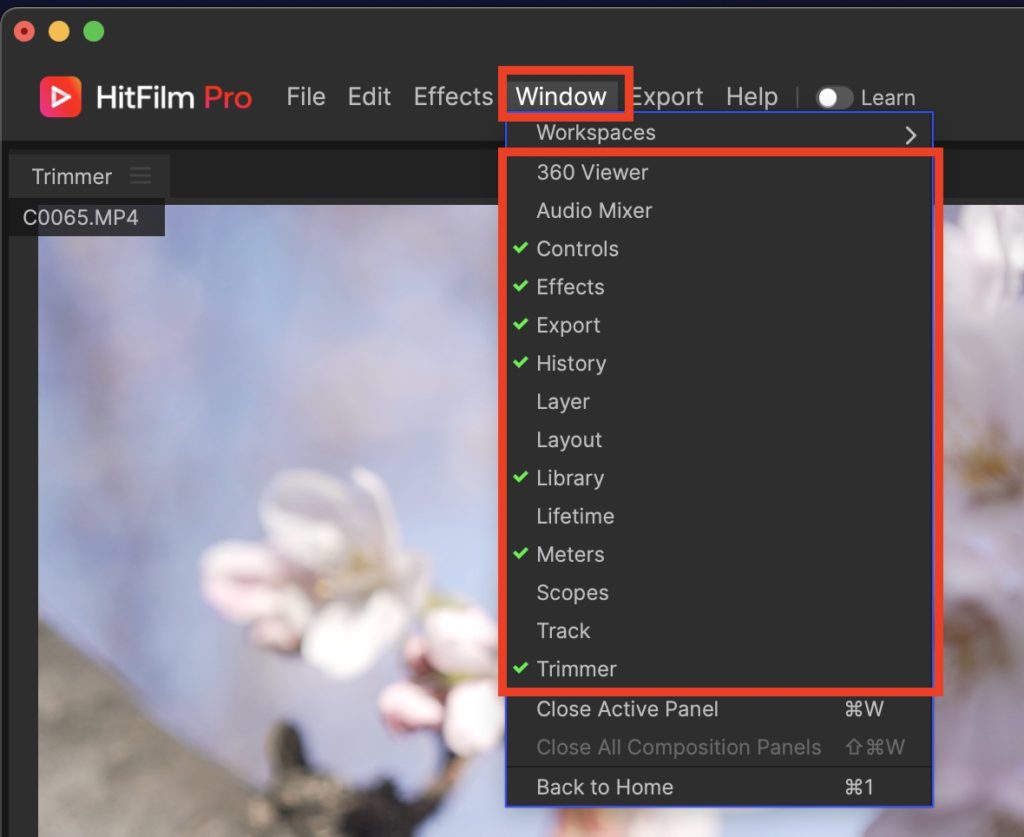
Task: Show the 360 Viewer panel
Action: point(719,172)
